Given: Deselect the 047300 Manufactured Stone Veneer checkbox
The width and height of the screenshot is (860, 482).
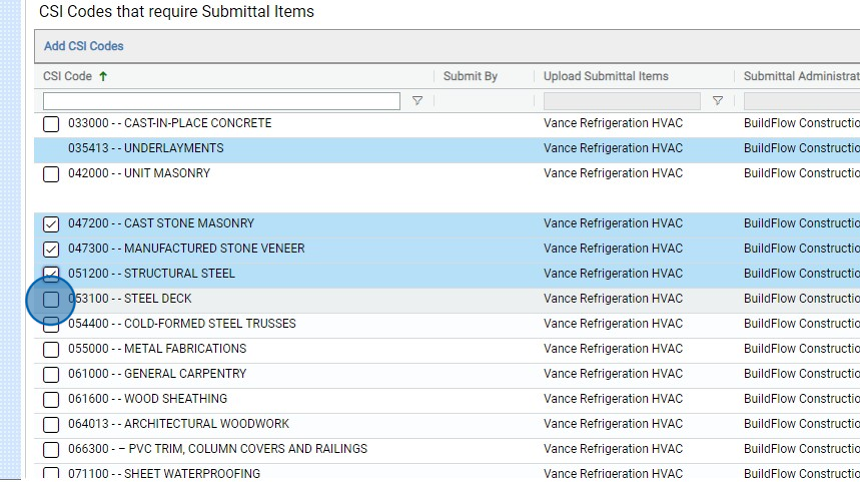Looking at the screenshot, I should tap(51, 249).
